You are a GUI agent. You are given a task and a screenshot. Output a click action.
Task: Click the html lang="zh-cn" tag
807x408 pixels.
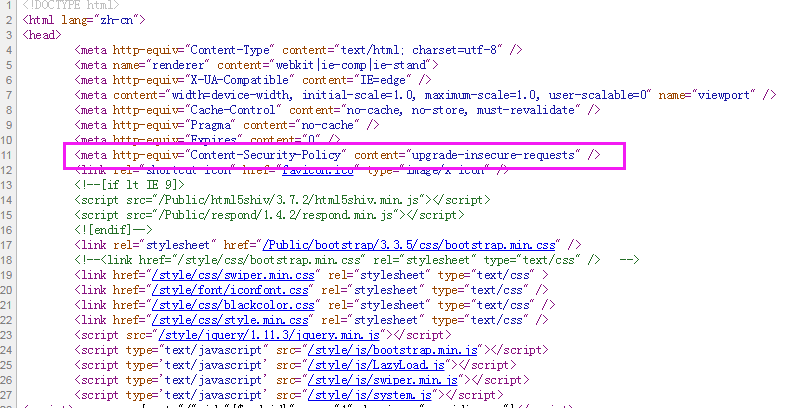pos(84,20)
